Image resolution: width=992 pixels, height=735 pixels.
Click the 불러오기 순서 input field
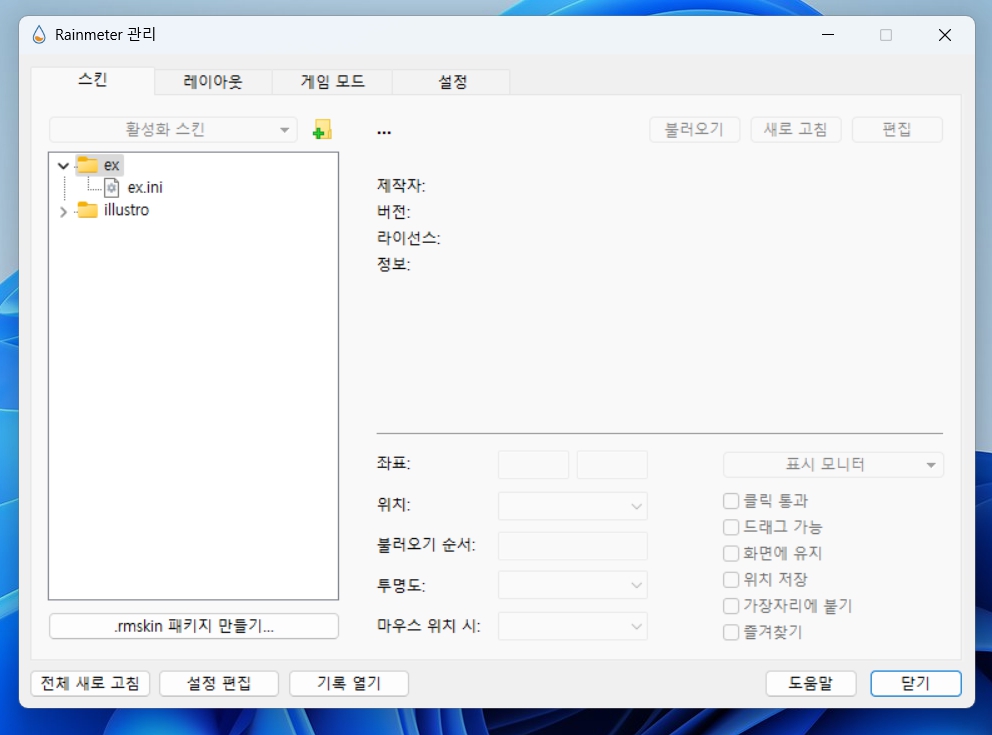tap(573, 546)
